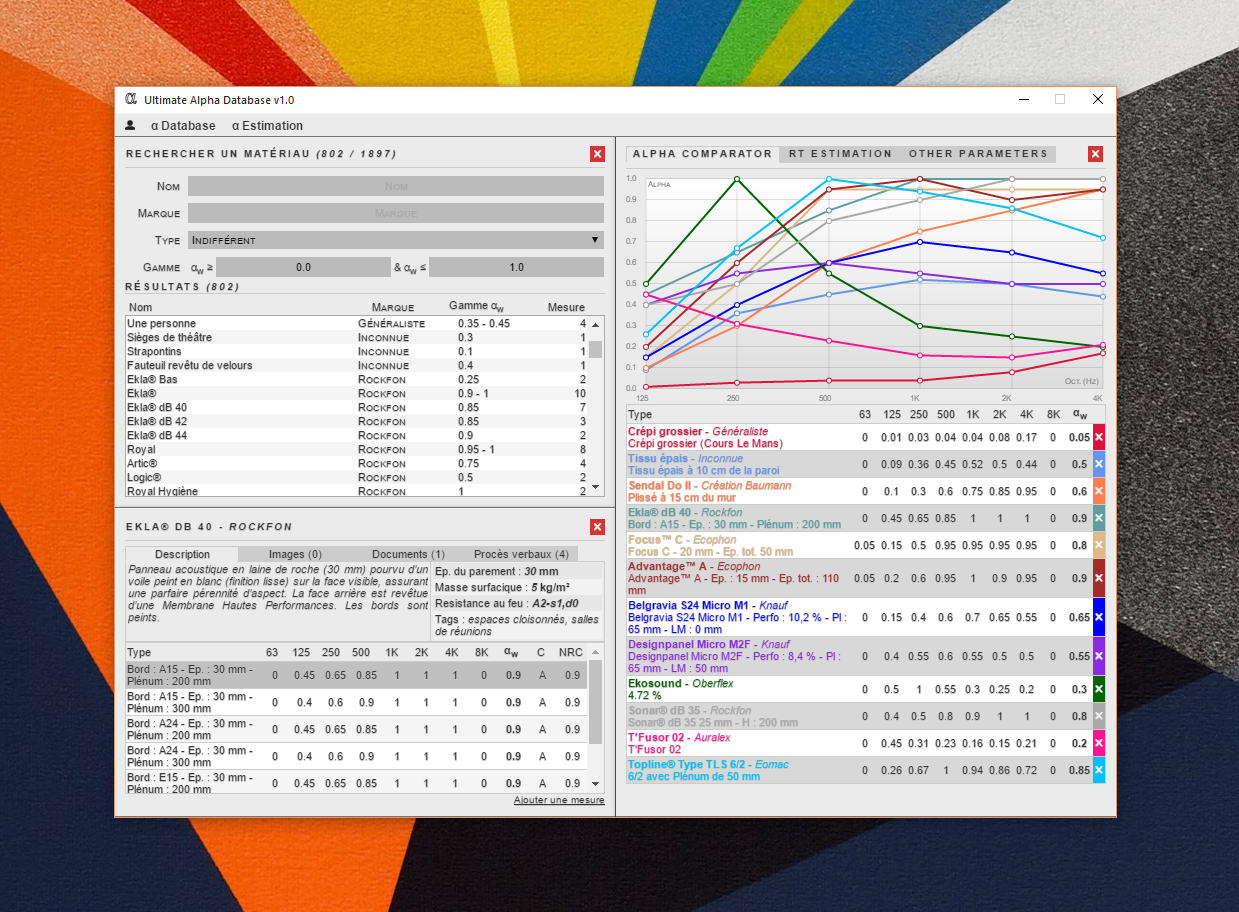Remove Belgravia S24 Micro M1 from comparator
Viewport: 1239px width, 912px height.
(x=1099, y=617)
